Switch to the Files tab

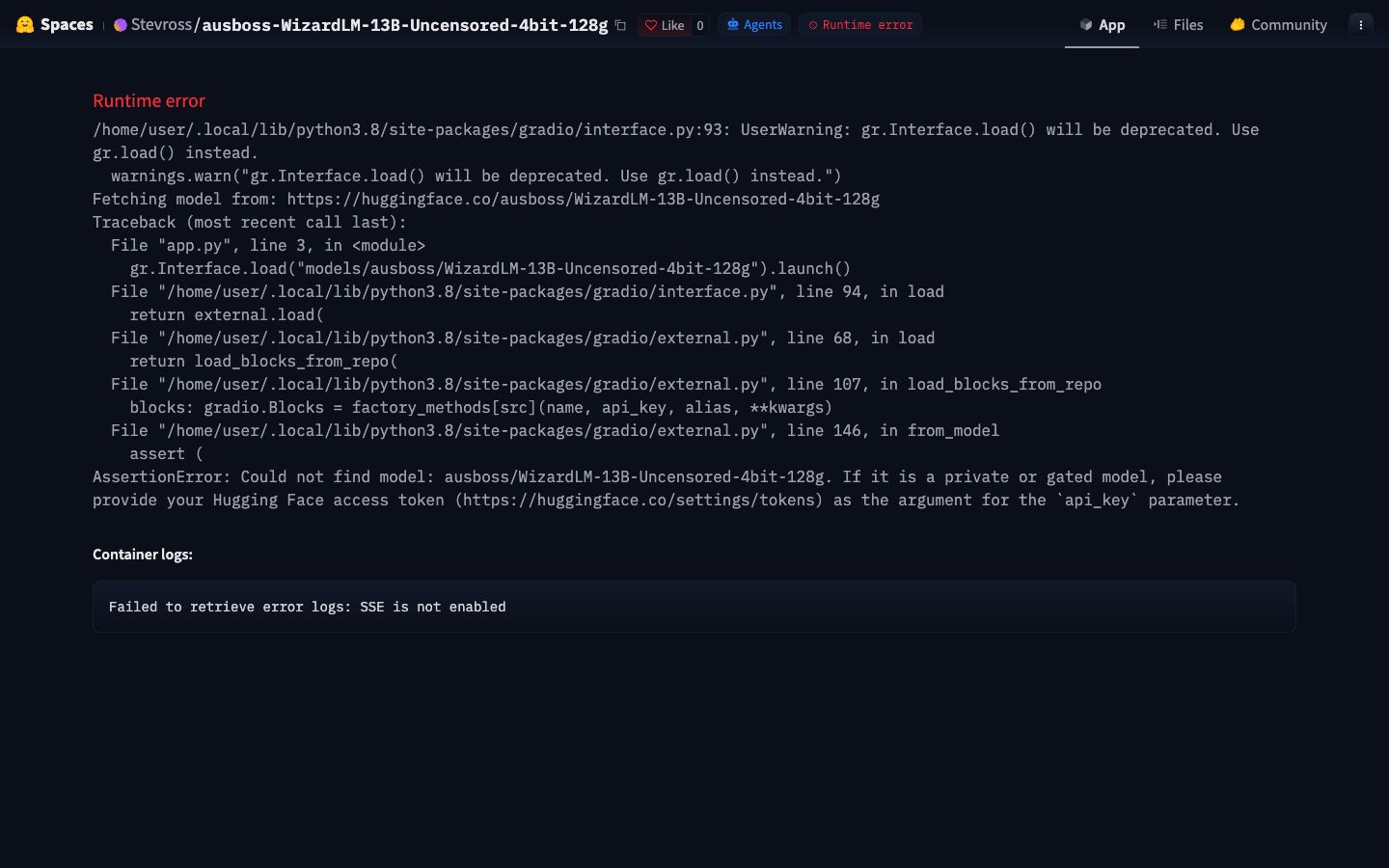tap(1178, 24)
